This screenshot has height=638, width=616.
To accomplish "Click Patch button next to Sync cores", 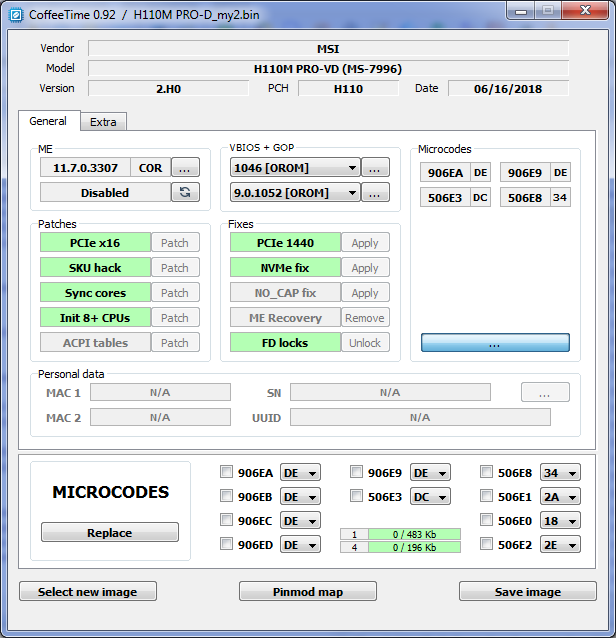I will [175, 293].
